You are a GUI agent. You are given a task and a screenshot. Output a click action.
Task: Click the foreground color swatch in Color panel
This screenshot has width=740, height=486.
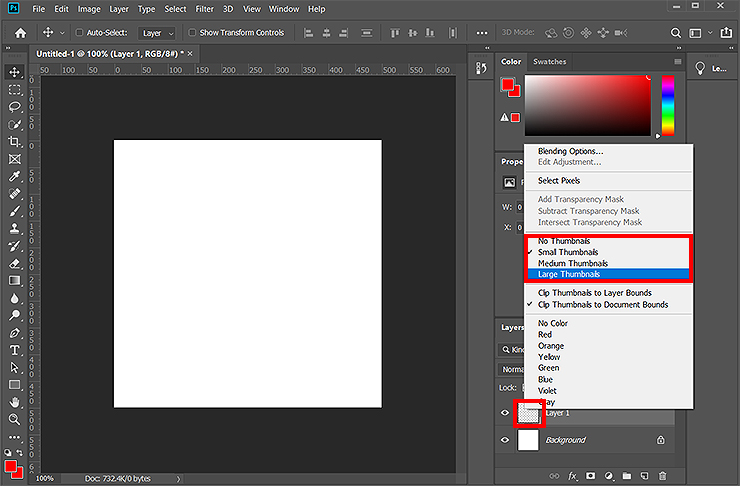pos(507,85)
